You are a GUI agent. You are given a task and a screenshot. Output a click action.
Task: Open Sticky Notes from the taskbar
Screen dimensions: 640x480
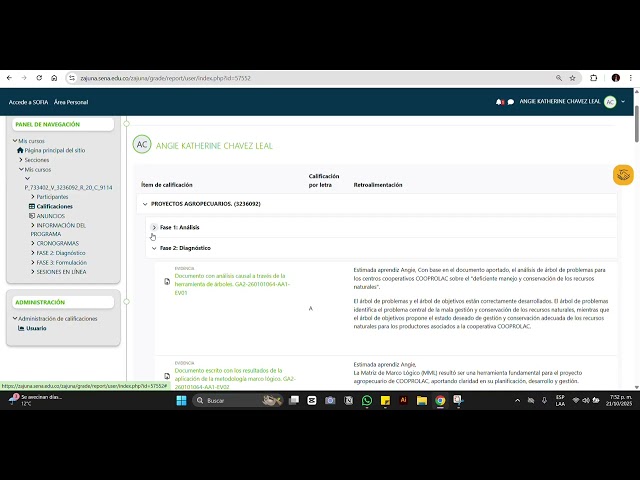click(385, 400)
